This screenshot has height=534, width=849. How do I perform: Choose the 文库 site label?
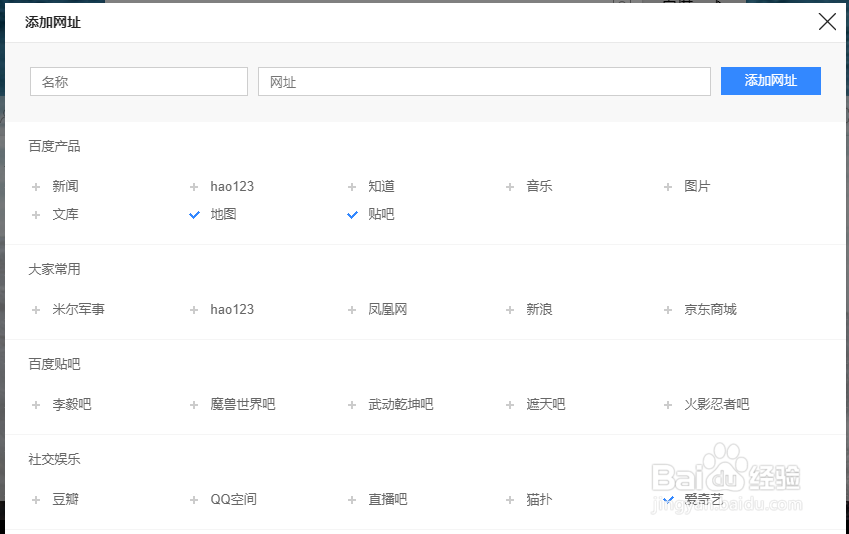click(x=66, y=214)
